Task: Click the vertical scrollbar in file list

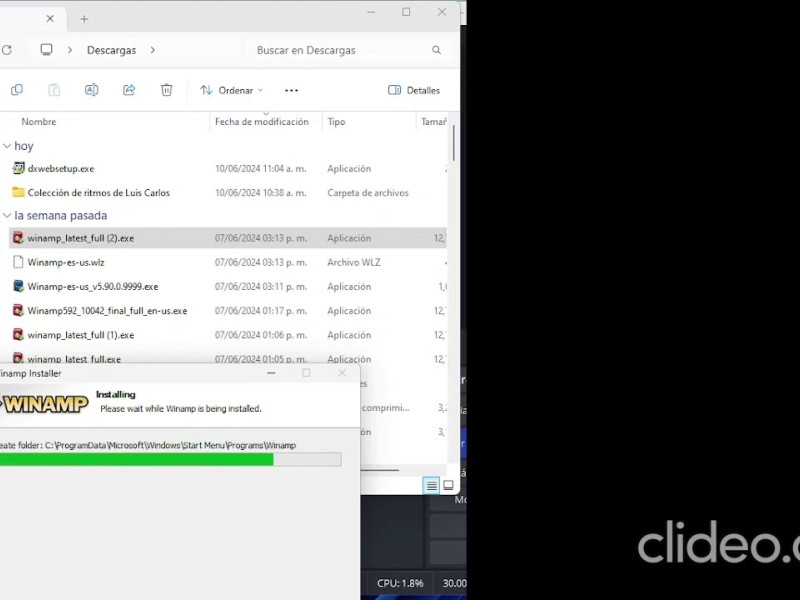Action: pyautogui.click(x=453, y=143)
